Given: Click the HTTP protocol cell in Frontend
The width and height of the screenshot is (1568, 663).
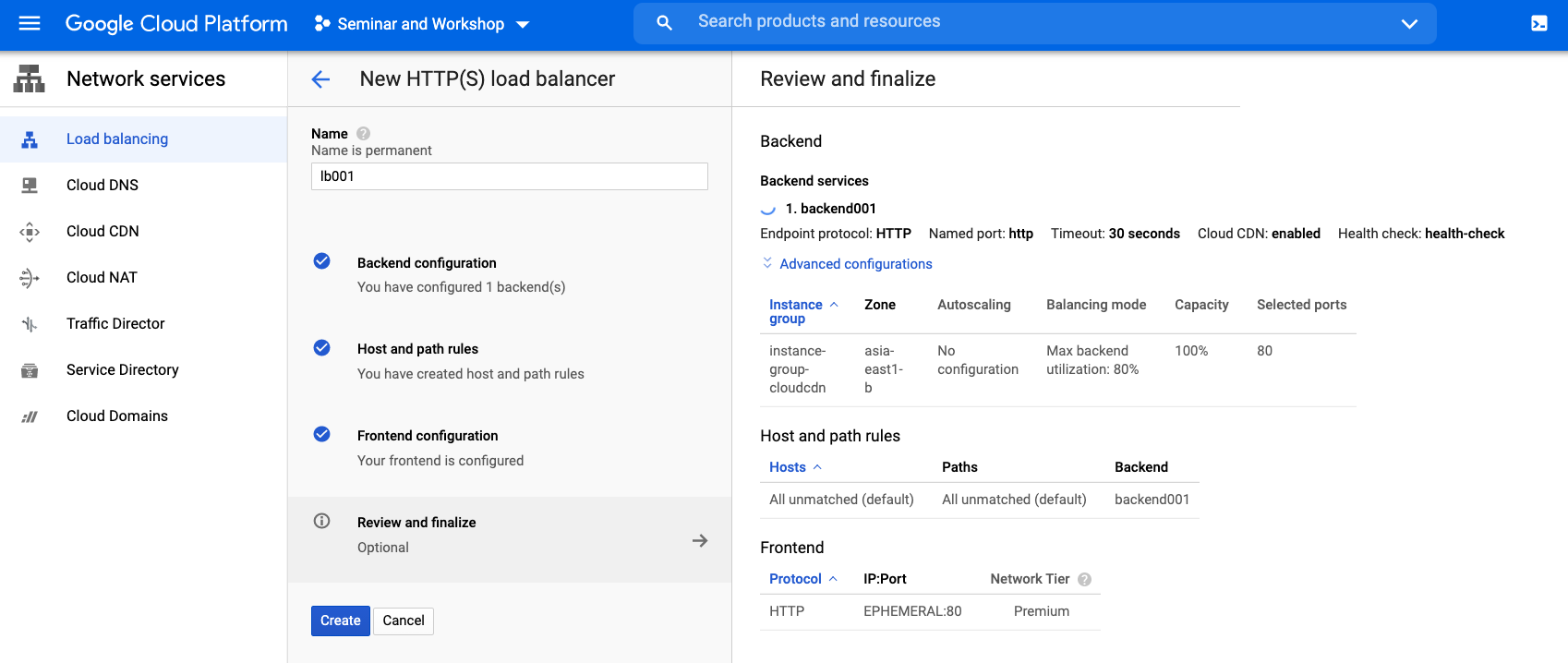Looking at the screenshot, I should 787,611.
